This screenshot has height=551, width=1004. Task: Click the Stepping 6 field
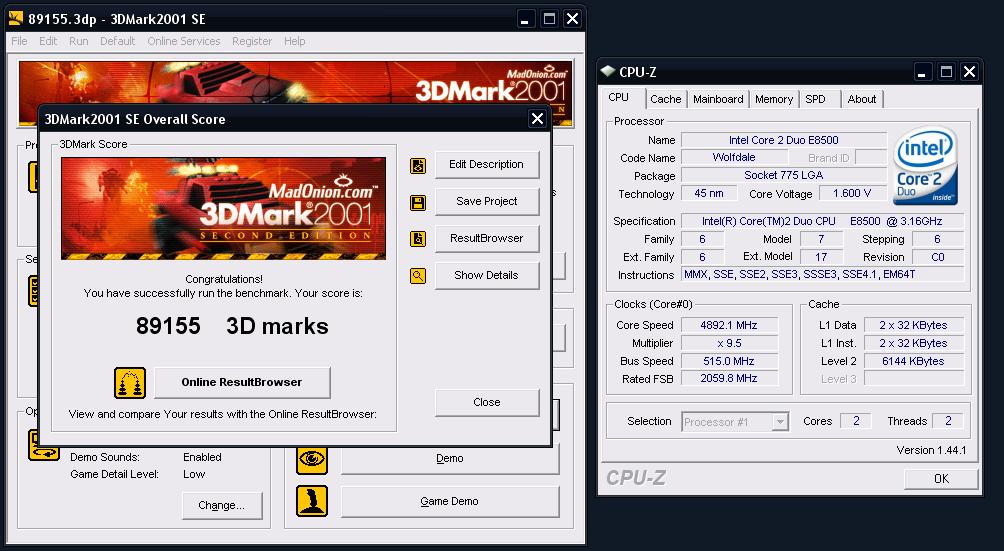pos(937,239)
